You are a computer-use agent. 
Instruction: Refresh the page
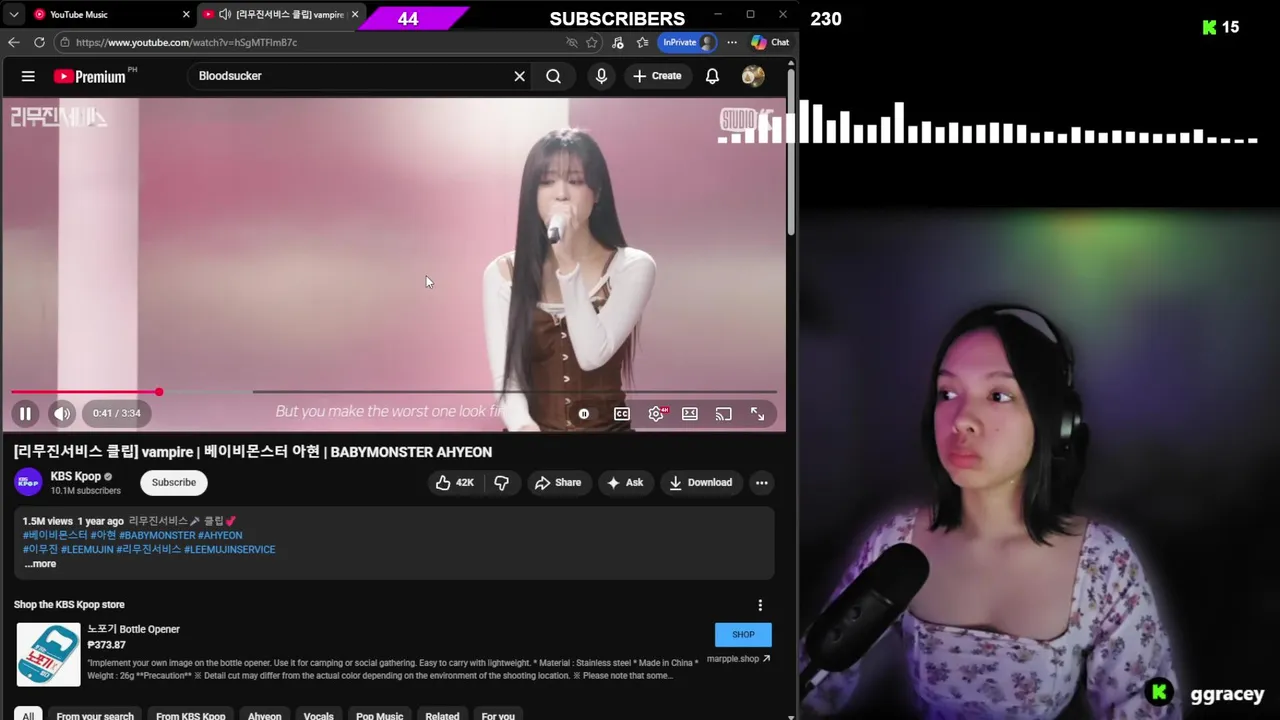(39, 42)
